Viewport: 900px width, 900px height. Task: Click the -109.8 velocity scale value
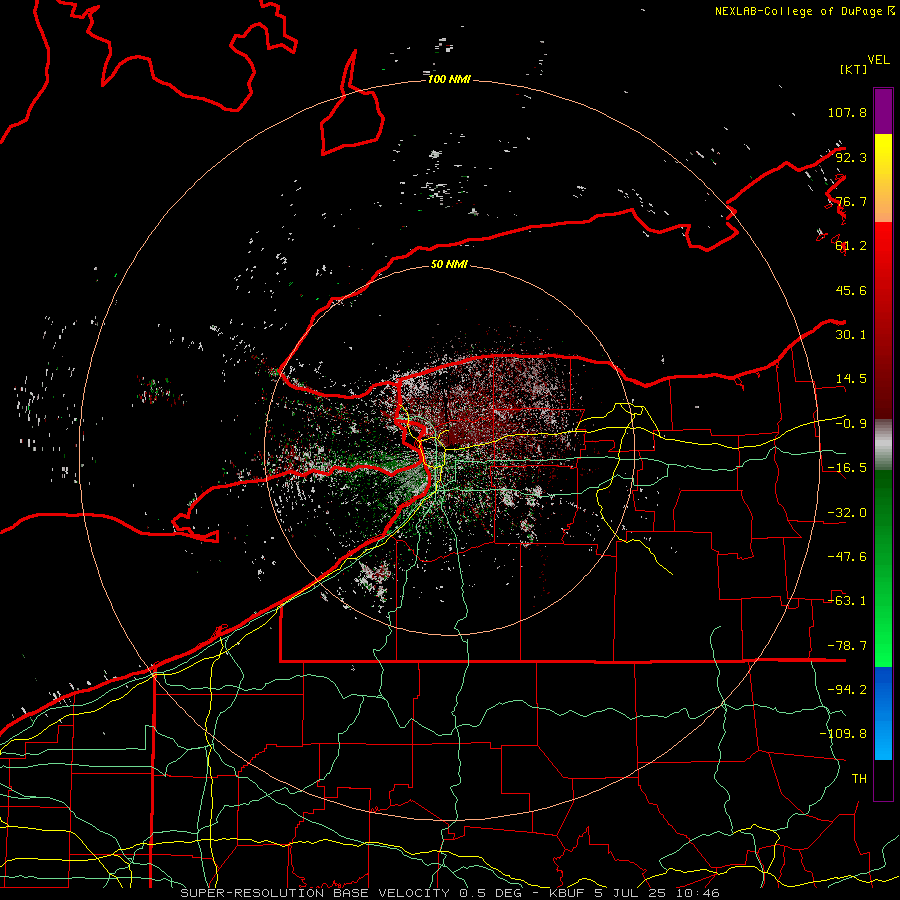click(843, 734)
